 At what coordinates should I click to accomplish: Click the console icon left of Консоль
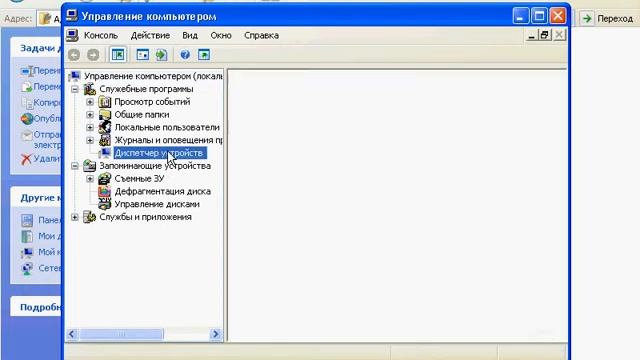pyautogui.click(x=72, y=36)
